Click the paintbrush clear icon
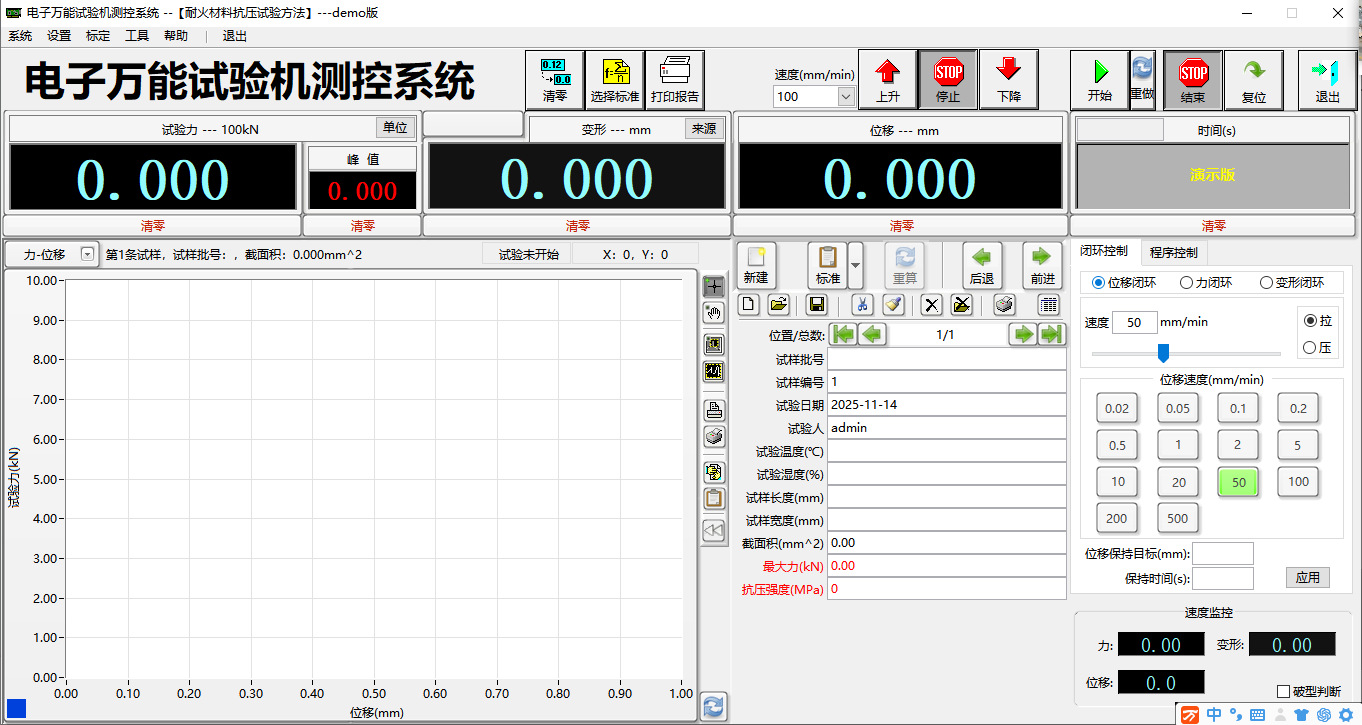The image size is (1362, 725). tap(893, 305)
